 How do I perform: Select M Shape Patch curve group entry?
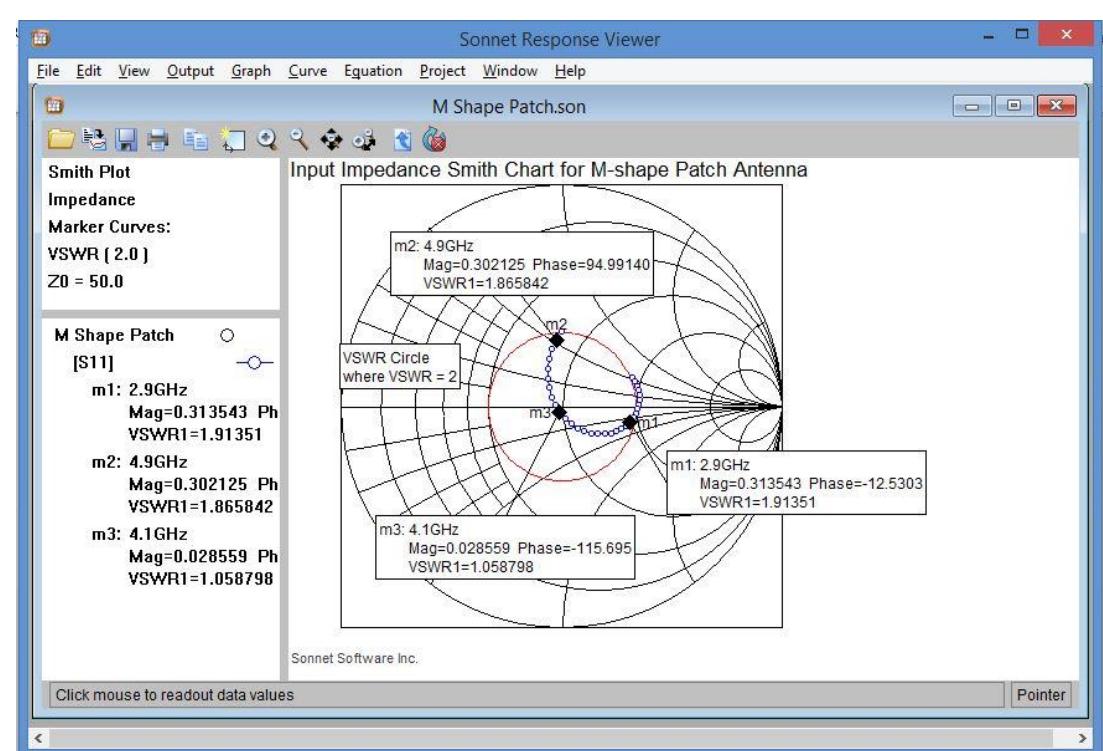point(114,335)
